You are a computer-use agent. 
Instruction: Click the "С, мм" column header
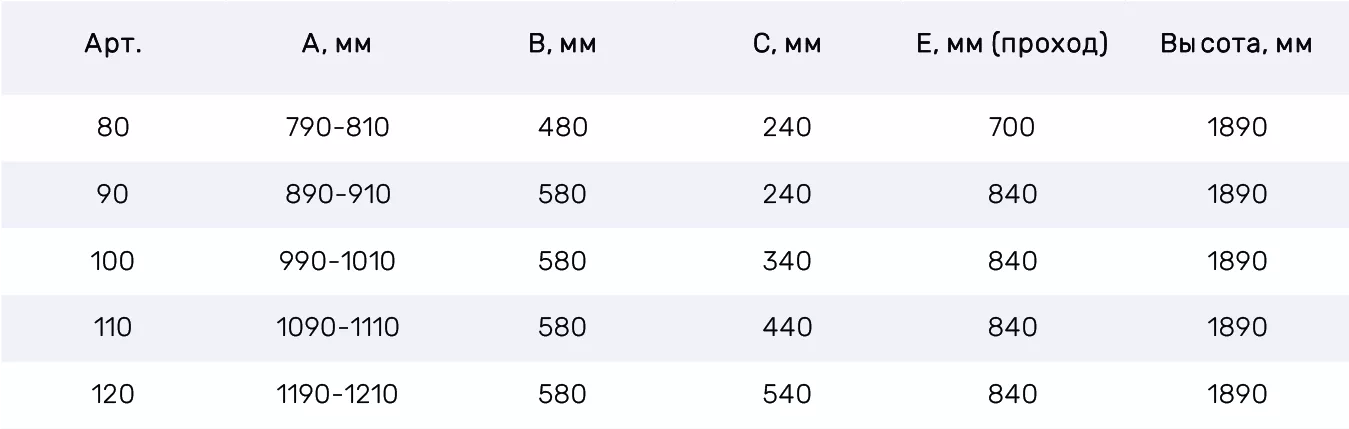click(x=787, y=45)
